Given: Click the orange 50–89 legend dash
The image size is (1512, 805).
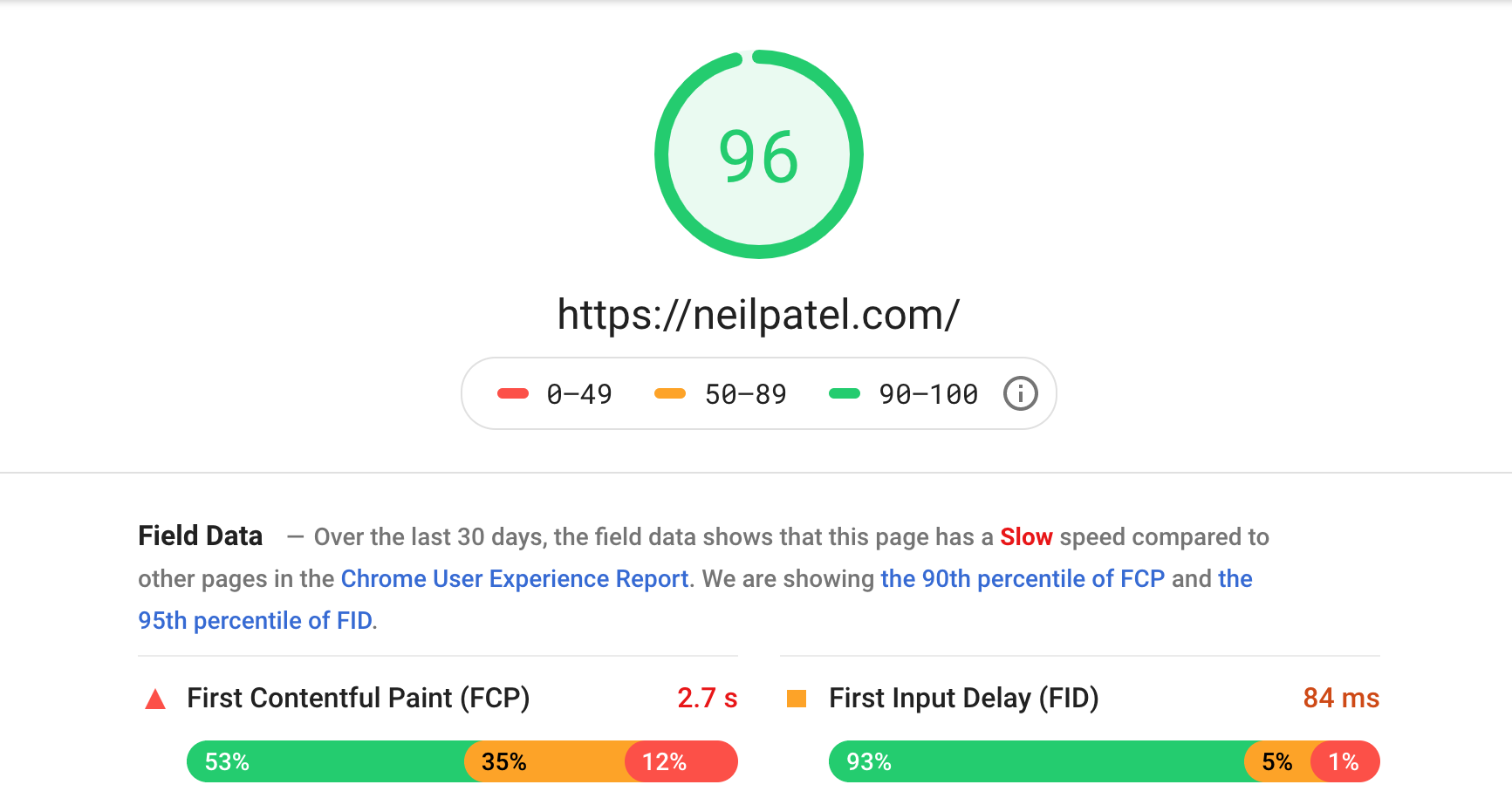Looking at the screenshot, I should pyautogui.click(x=670, y=393).
